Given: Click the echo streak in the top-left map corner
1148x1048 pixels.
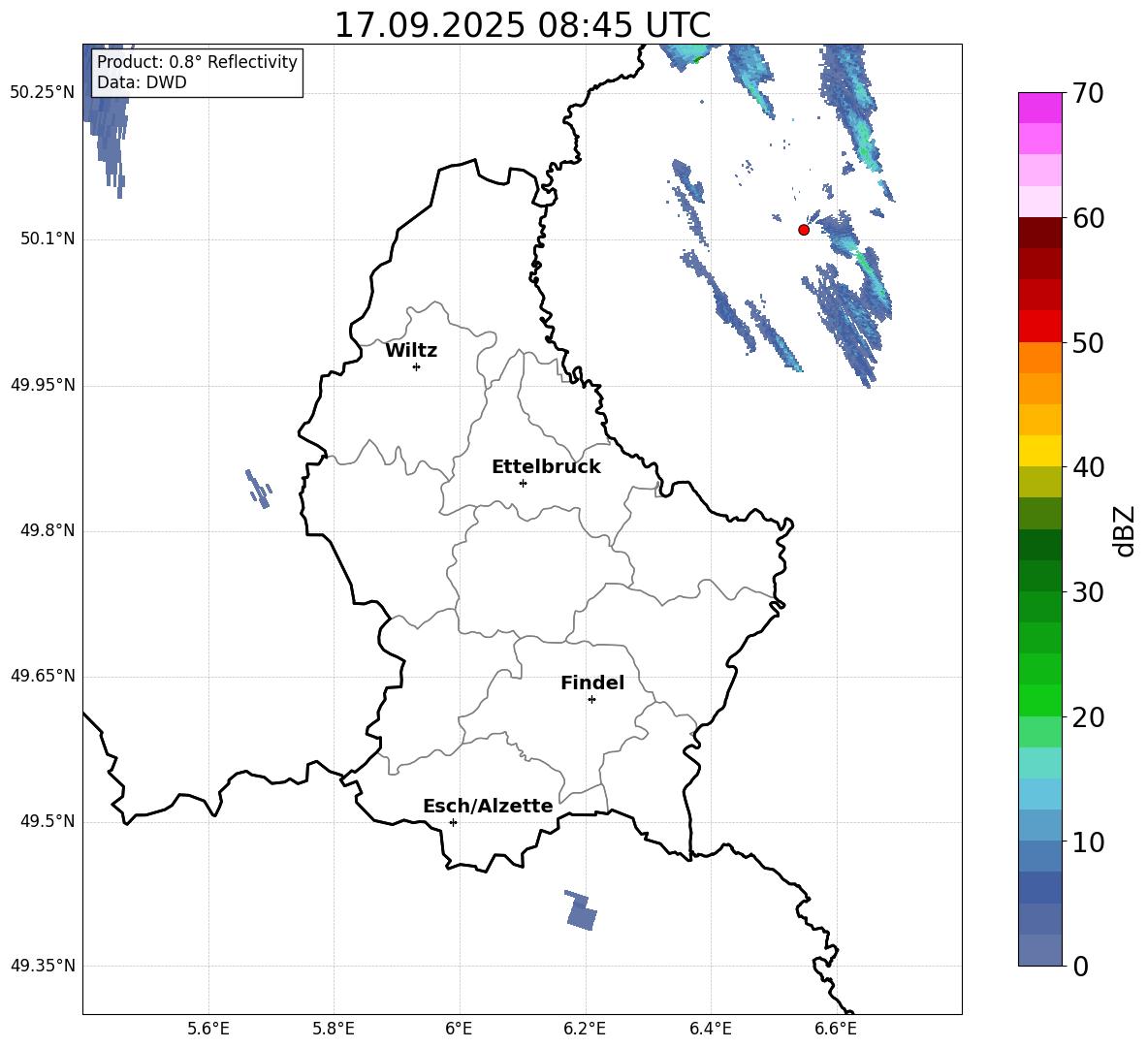Looking at the screenshot, I should 107,123.
